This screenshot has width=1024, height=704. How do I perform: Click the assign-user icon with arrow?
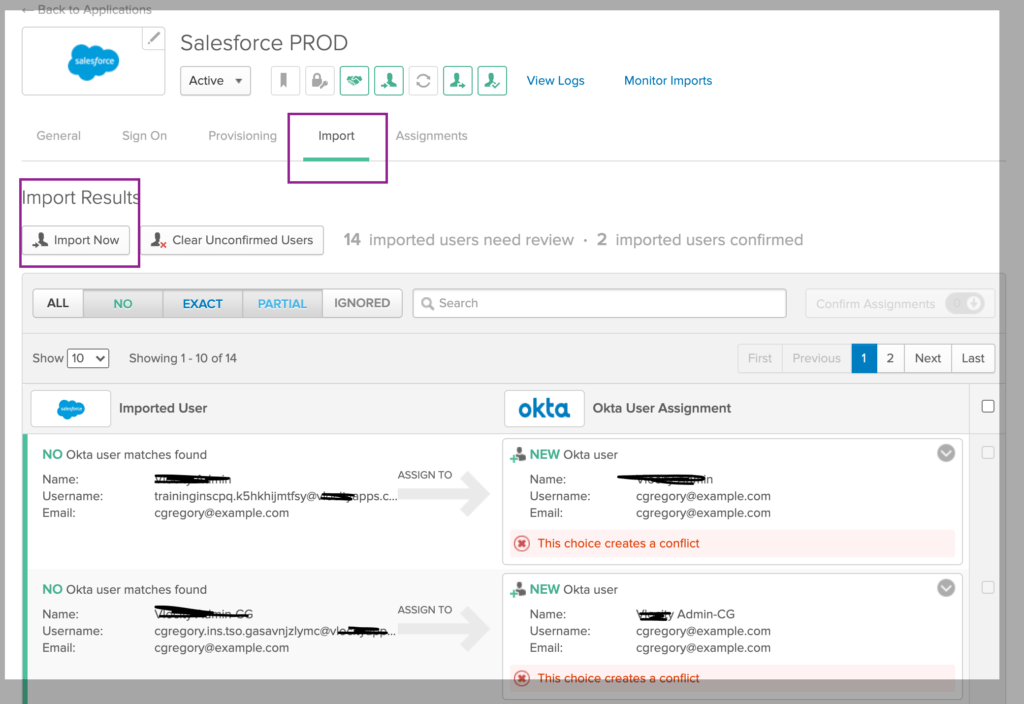pos(388,80)
